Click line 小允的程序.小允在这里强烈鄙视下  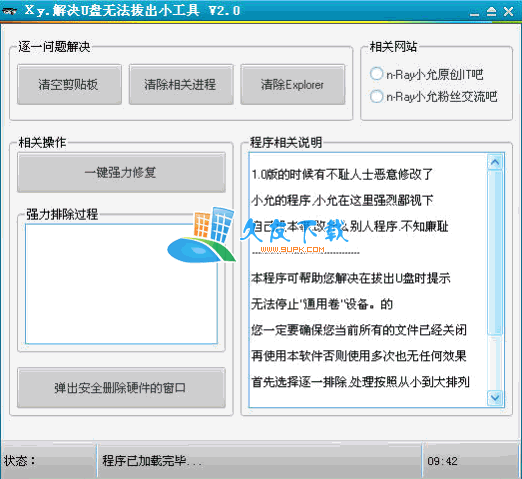point(342,200)
